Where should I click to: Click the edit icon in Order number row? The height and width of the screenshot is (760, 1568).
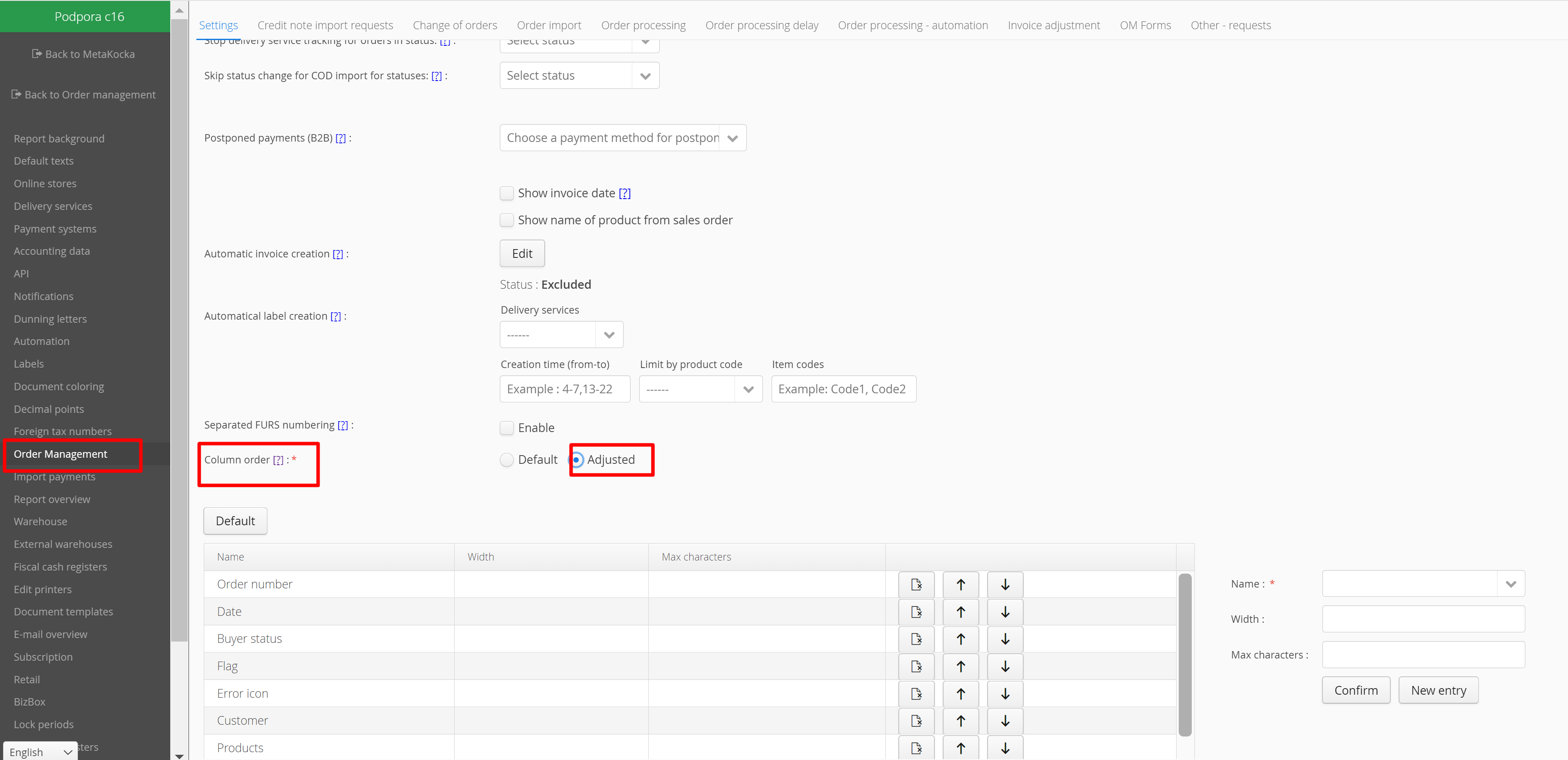(x=916, y=584)
